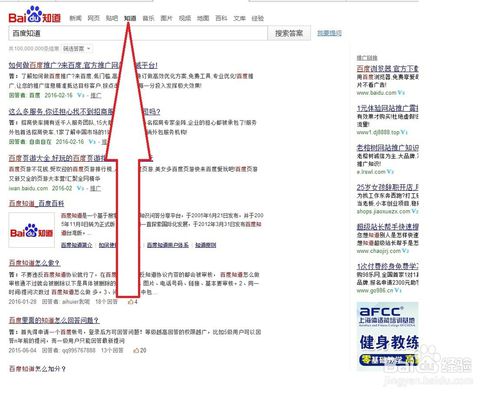Viewport: 500px width, 398px height.
Task: Click V verification icon beside 2016-02-16 百度
Action: pyautogui.click(x=81, y=95)
